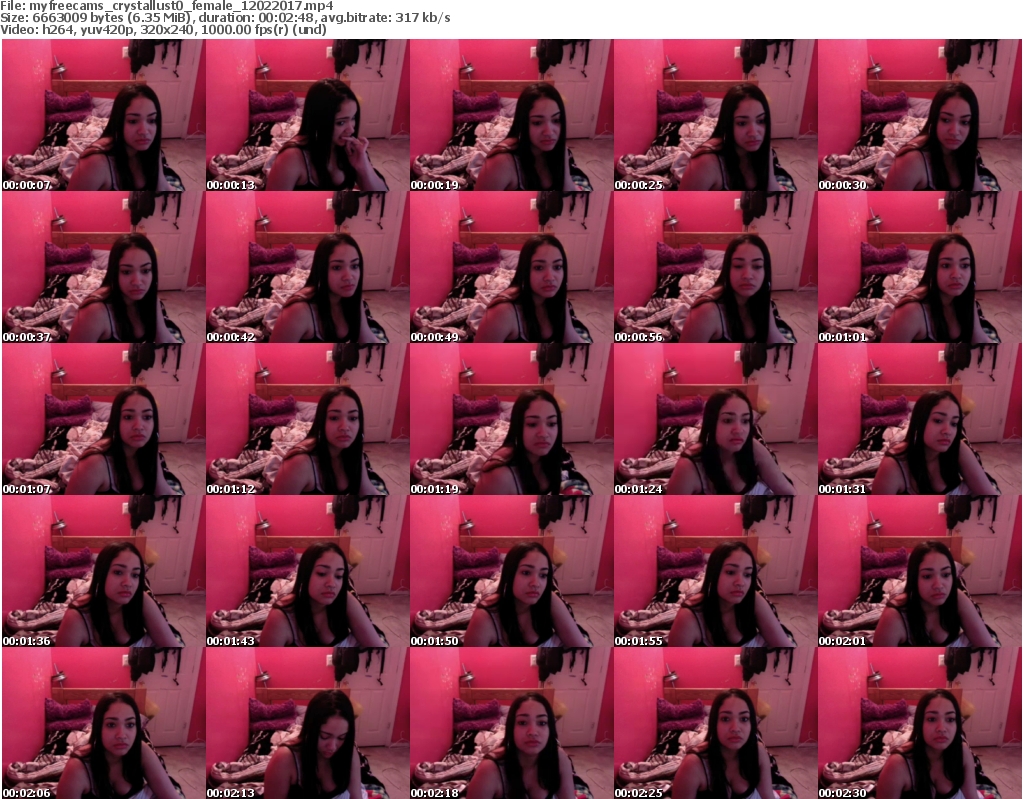The width and height of the screenshot is (1024, 799).
Task: Choose the 00:02:18 thumbnail
Action: click(511, 723)
